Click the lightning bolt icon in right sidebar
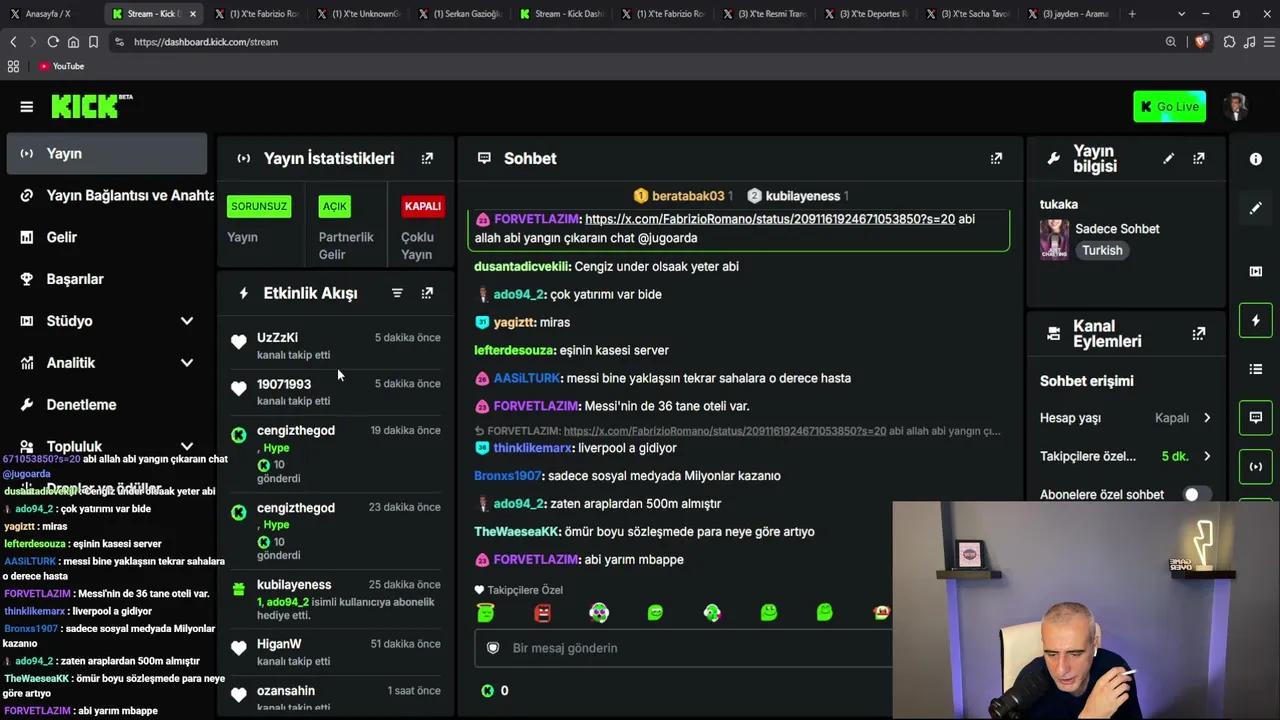The height and width of the screenshot is (720, 1280). tap(1256, 320)
